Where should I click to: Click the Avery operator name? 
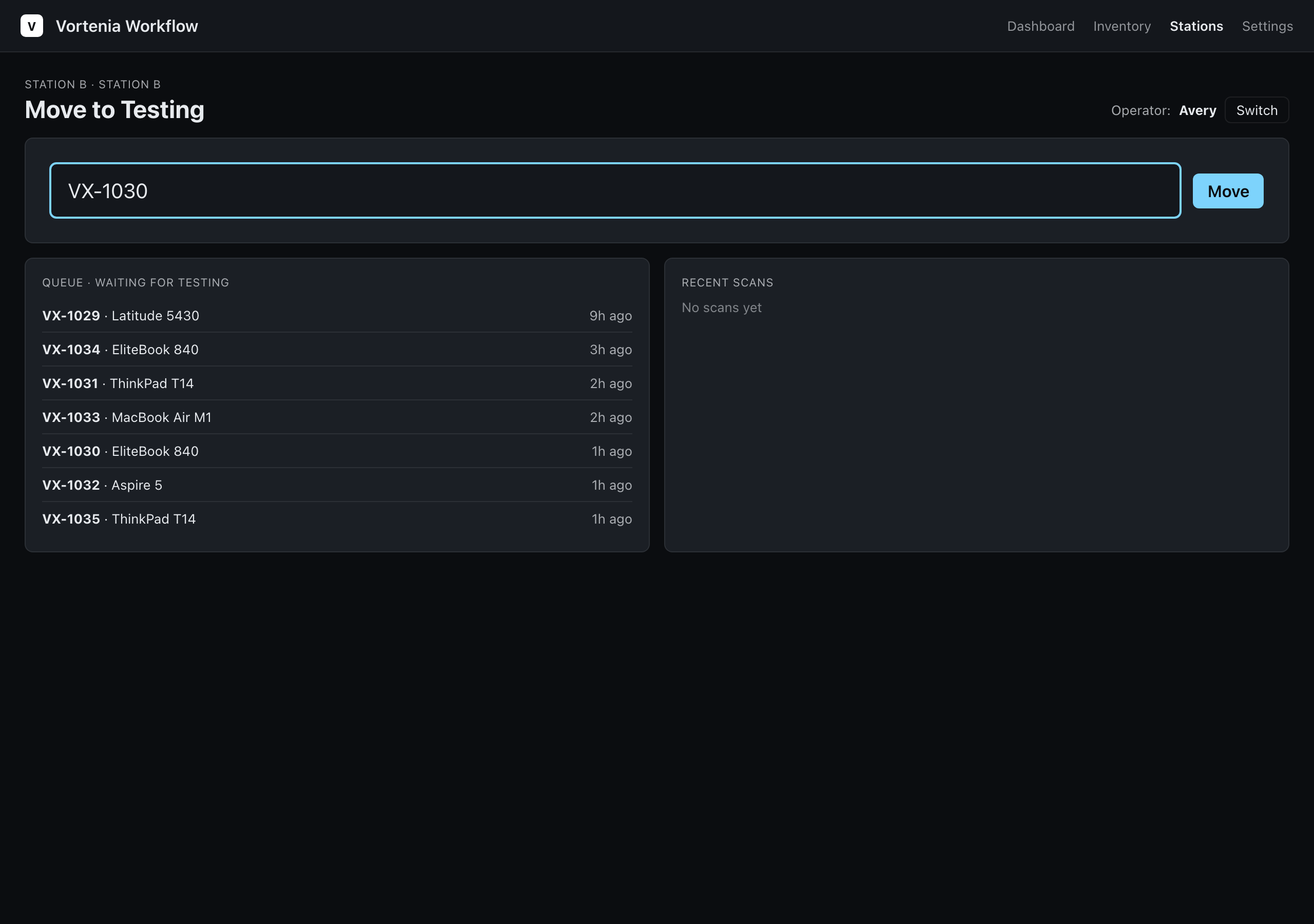[1197, 110]
